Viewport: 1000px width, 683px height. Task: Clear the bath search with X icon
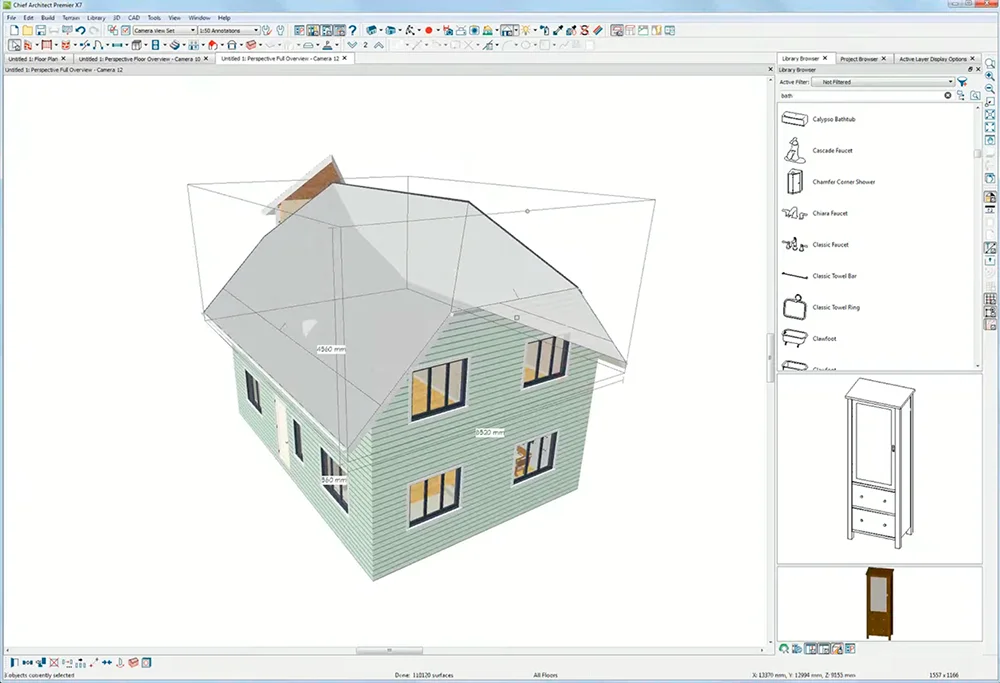pyautogui.click(x=948, y=96)
